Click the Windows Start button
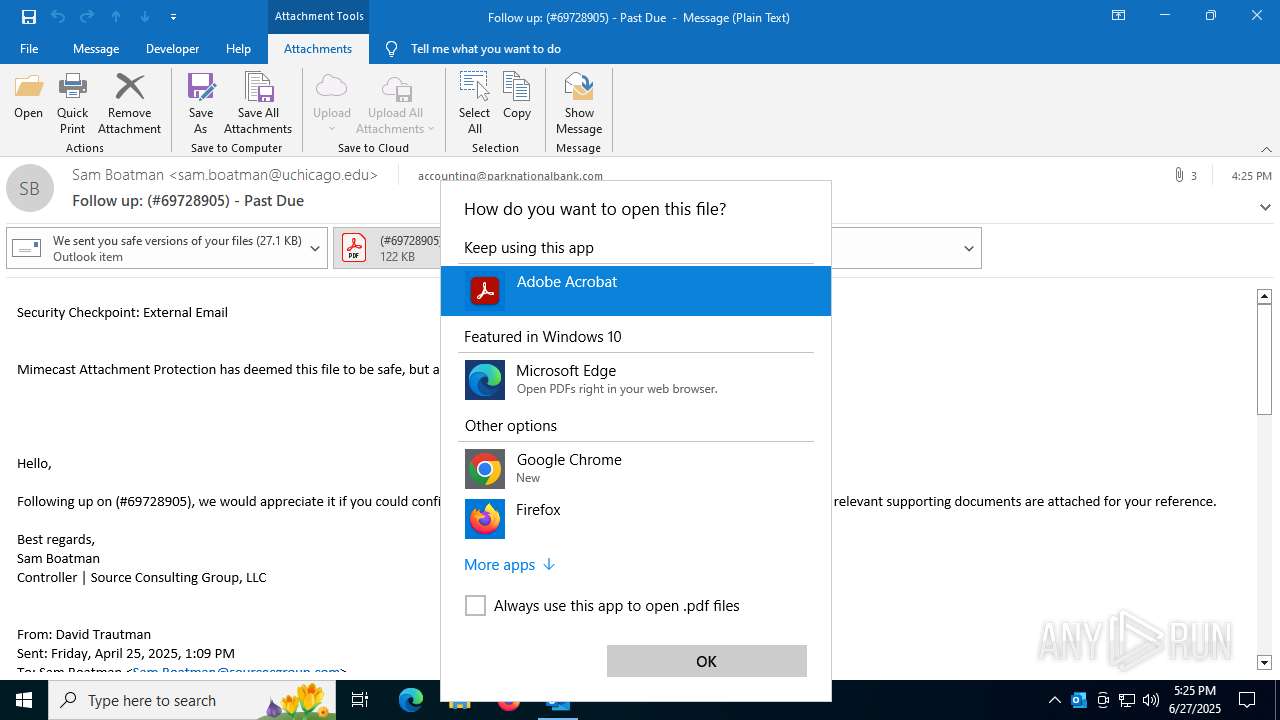The width and height of the screenshot is (1280, 720). point(24,700)
